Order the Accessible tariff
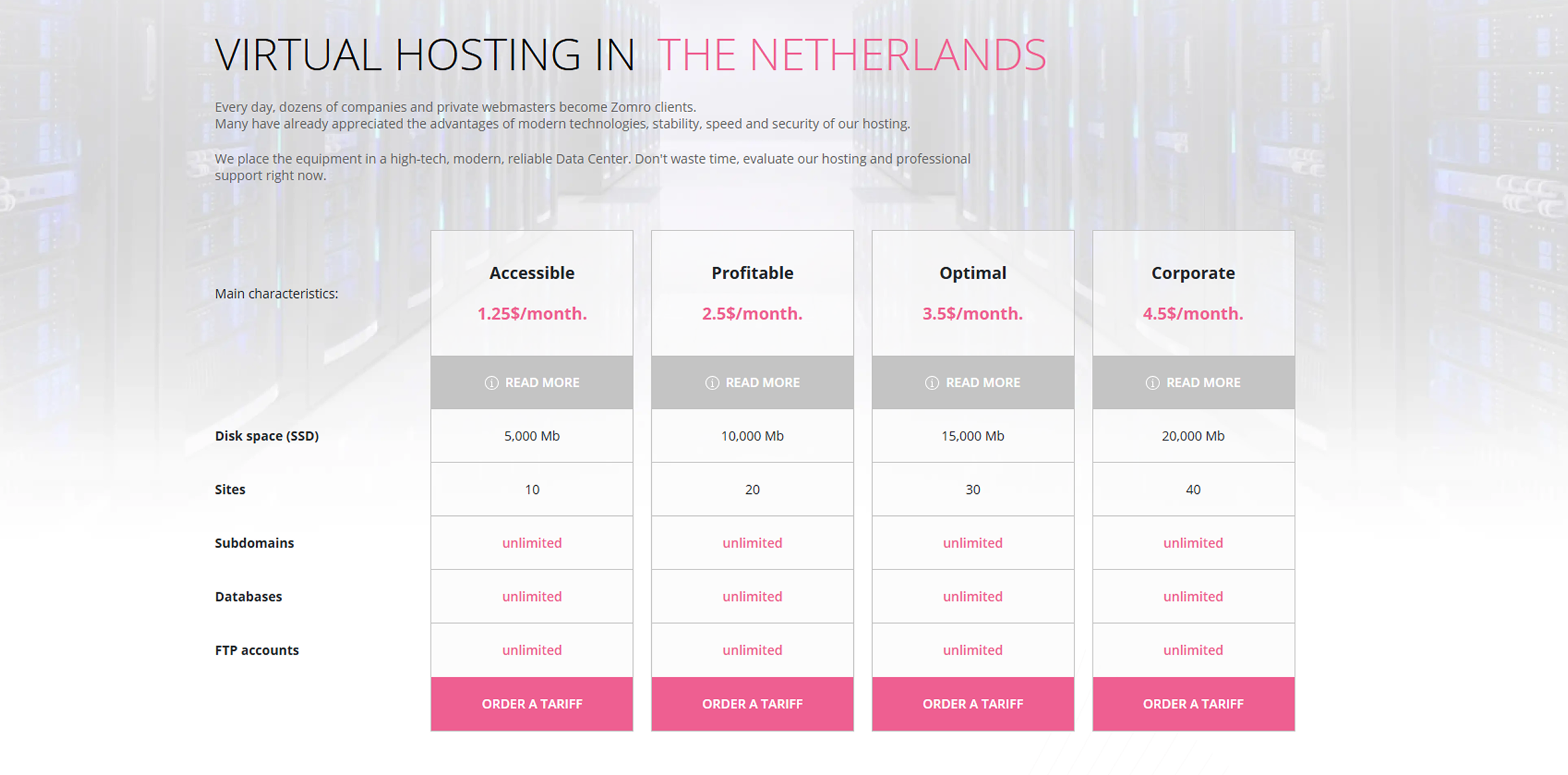This screenshot has width=1568, height=775. coord(532,704)
